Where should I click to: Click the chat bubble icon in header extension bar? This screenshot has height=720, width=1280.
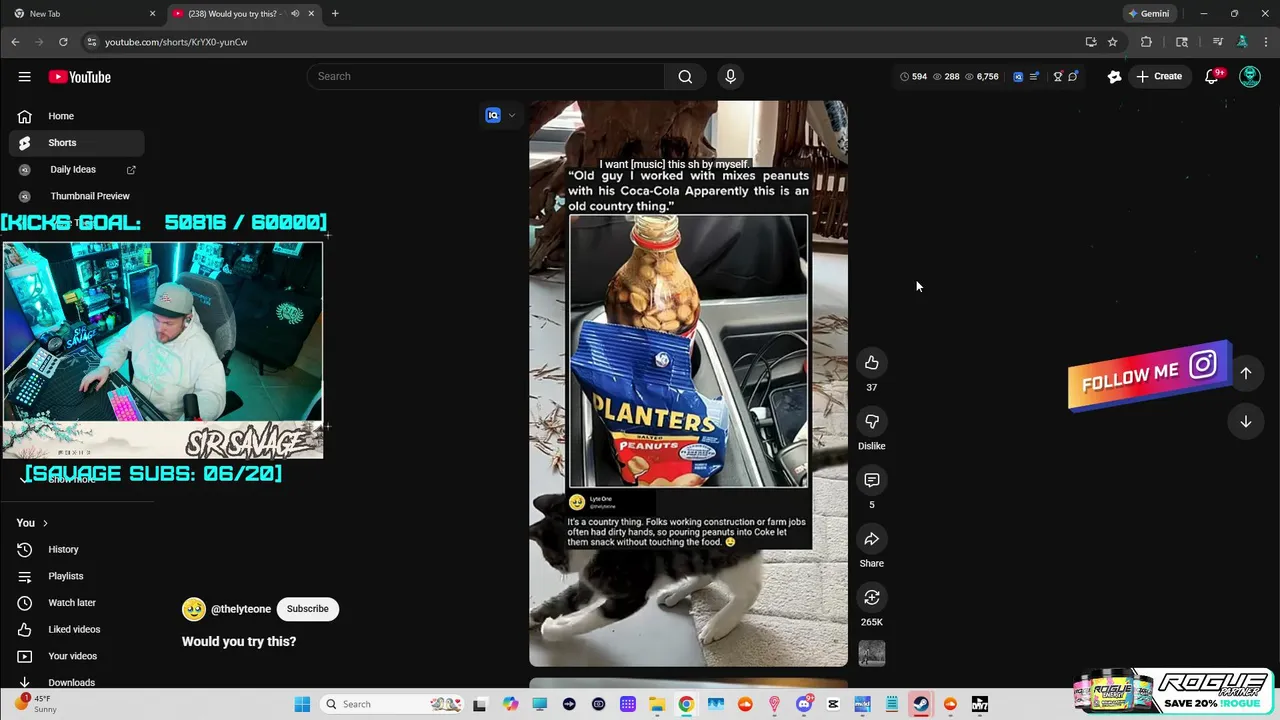pos(1073,76)
